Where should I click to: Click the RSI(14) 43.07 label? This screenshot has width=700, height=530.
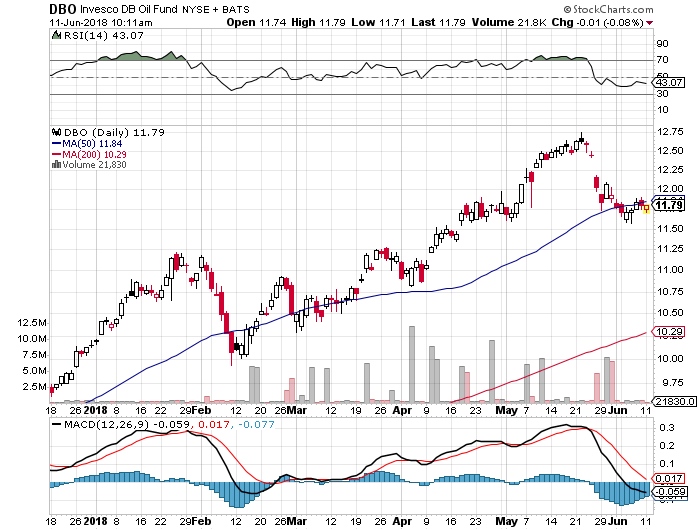click(x=104, y=35)
